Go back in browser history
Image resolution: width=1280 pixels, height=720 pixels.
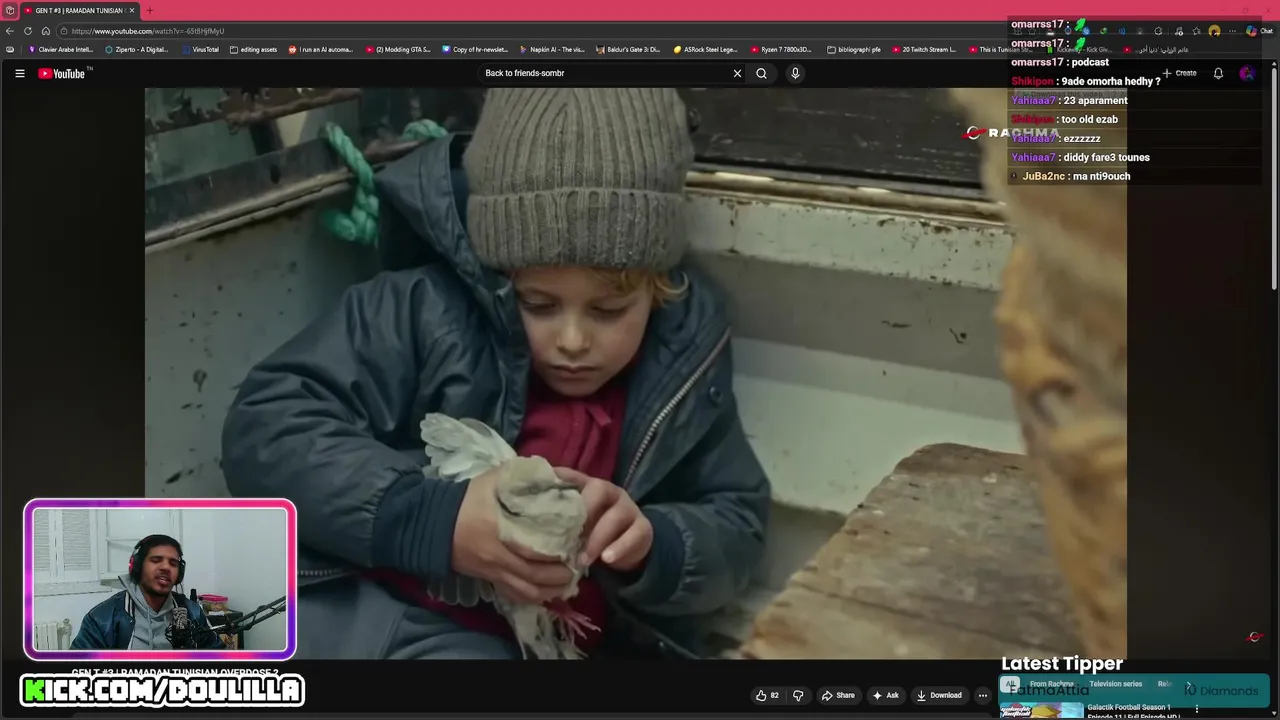pos(10,31)
